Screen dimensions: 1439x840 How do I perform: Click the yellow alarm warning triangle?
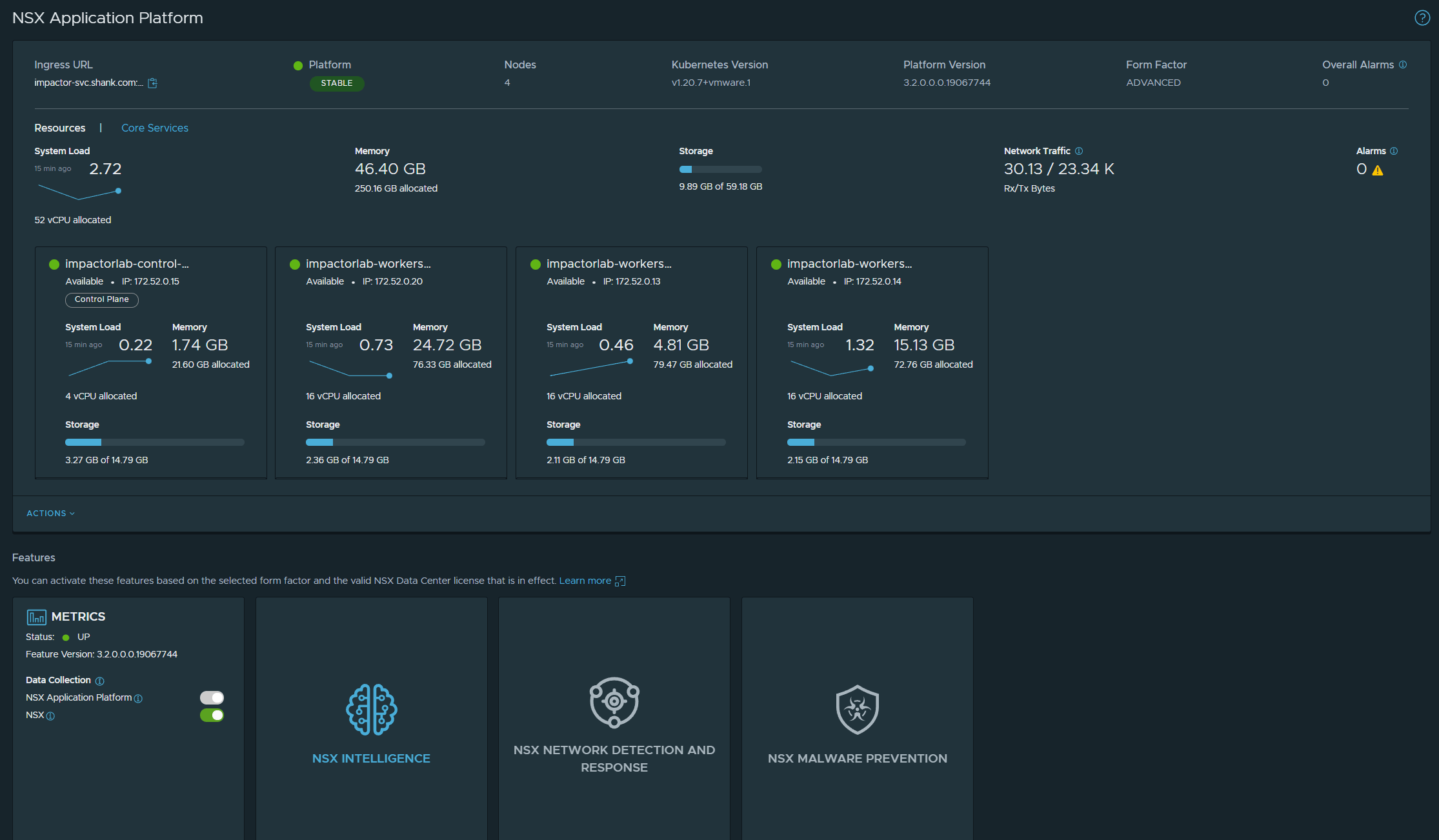point(1378,170)
